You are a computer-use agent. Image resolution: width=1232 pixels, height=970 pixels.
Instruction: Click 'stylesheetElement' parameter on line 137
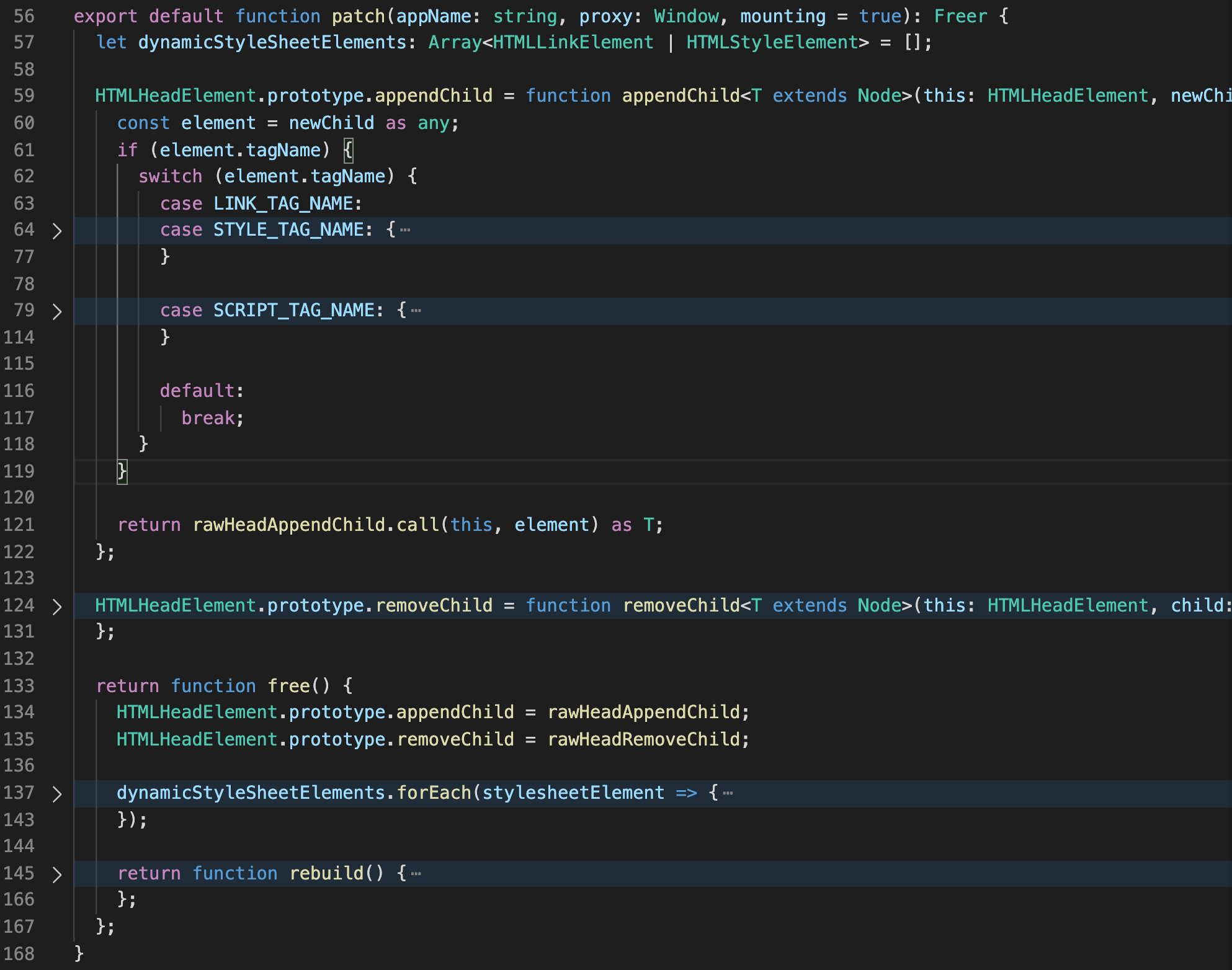(573, 793)
